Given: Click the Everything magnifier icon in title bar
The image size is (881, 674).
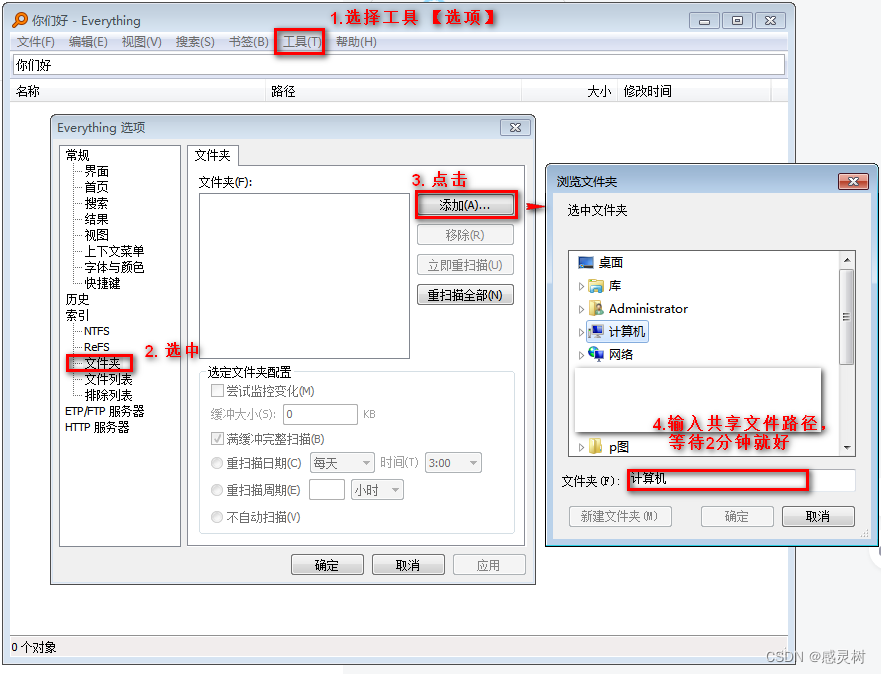Looking at the screenshot, I should (20, 20).
